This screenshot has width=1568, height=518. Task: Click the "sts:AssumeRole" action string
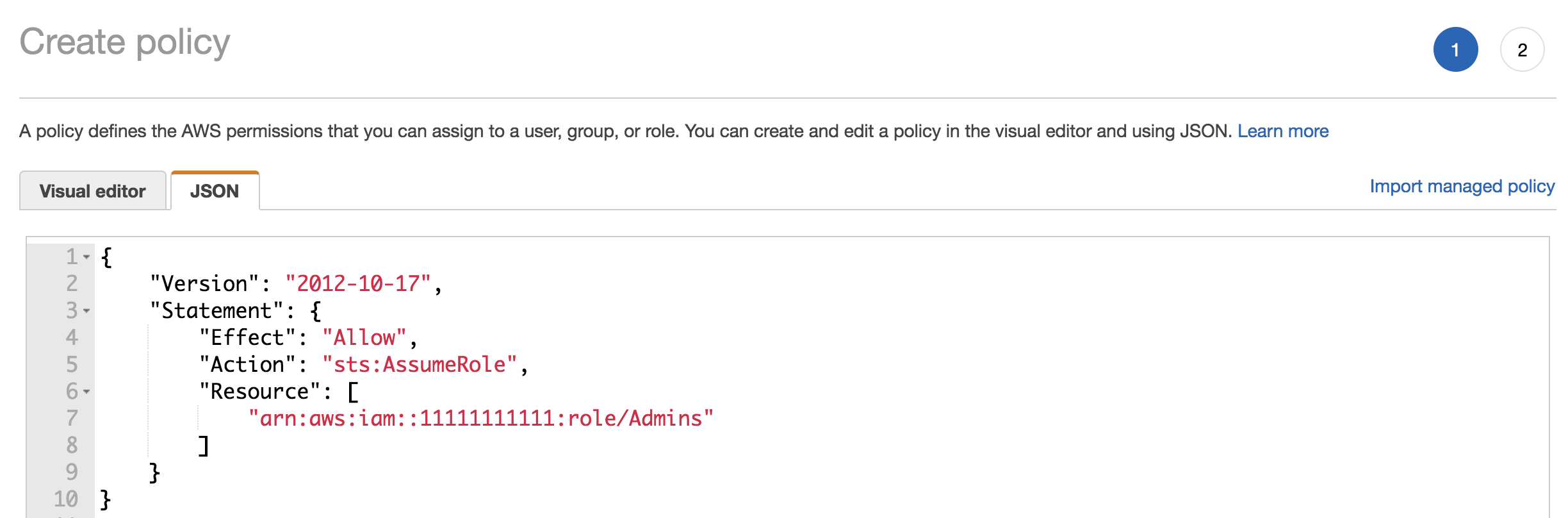coord(419,364)
